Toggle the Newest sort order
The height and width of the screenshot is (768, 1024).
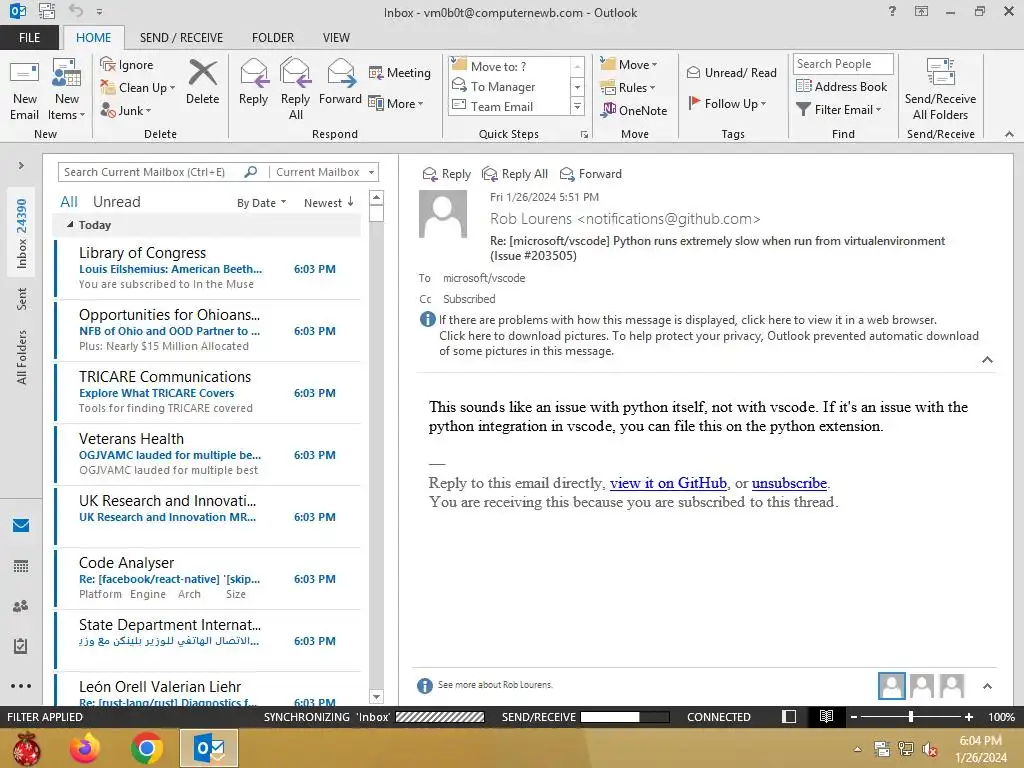[x=329, y=202]
